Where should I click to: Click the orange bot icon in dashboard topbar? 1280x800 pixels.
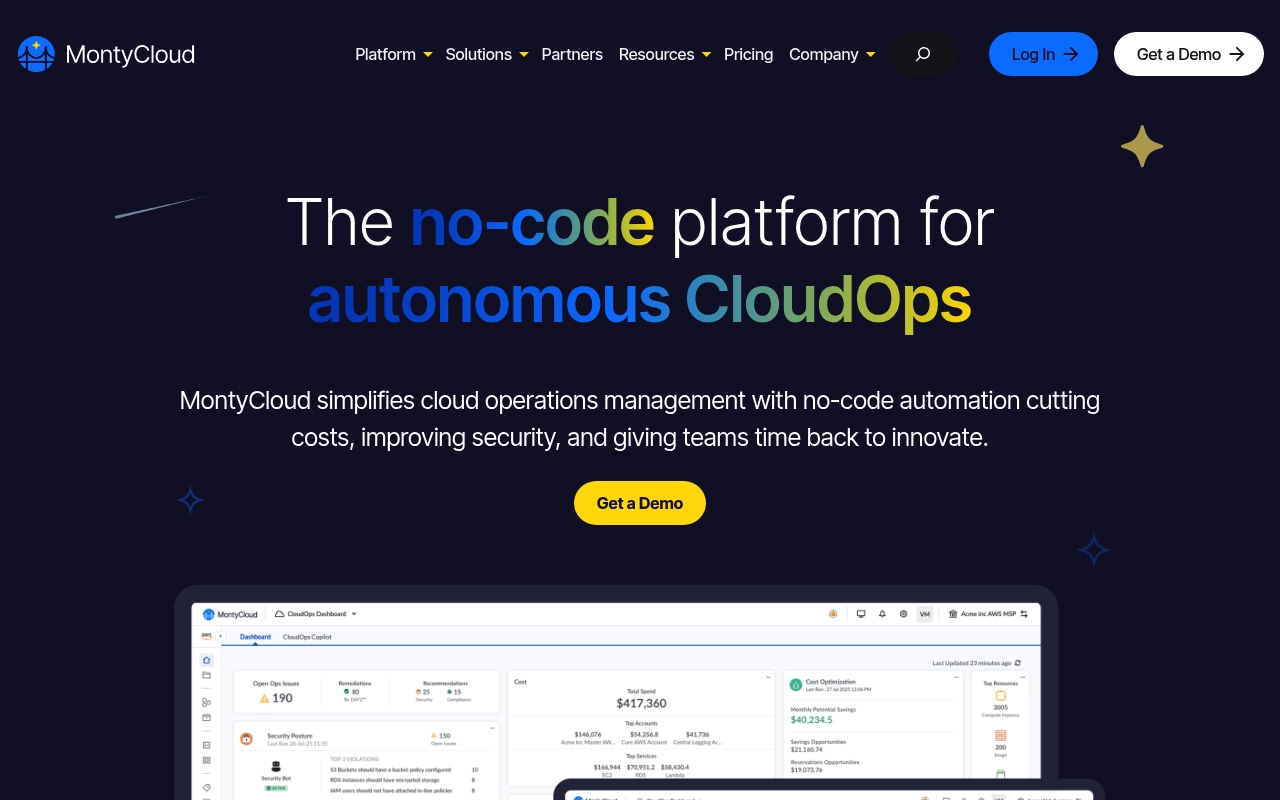(x=833, y=614)
